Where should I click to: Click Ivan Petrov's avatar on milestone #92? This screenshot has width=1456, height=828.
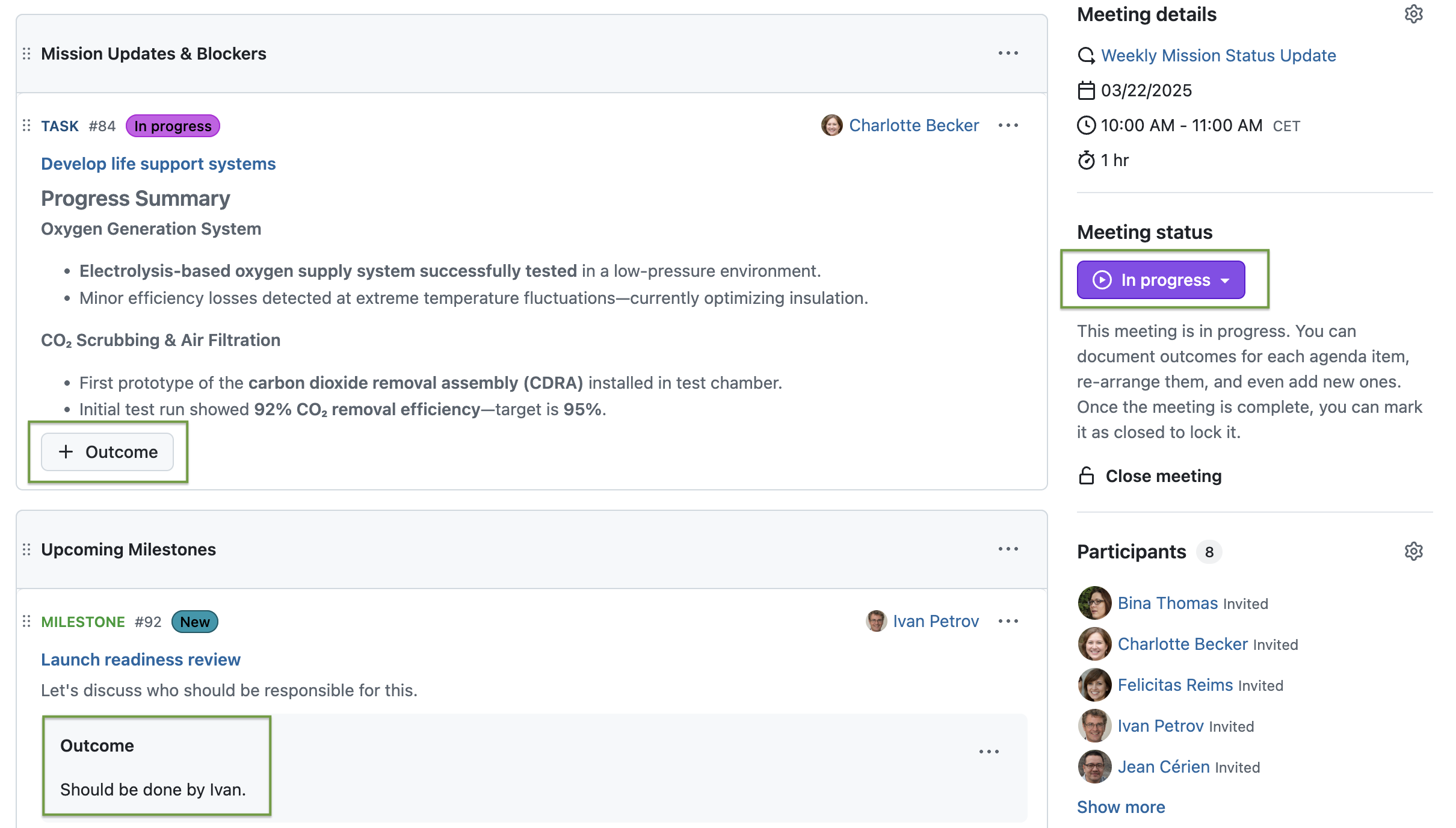click(876, 621)
